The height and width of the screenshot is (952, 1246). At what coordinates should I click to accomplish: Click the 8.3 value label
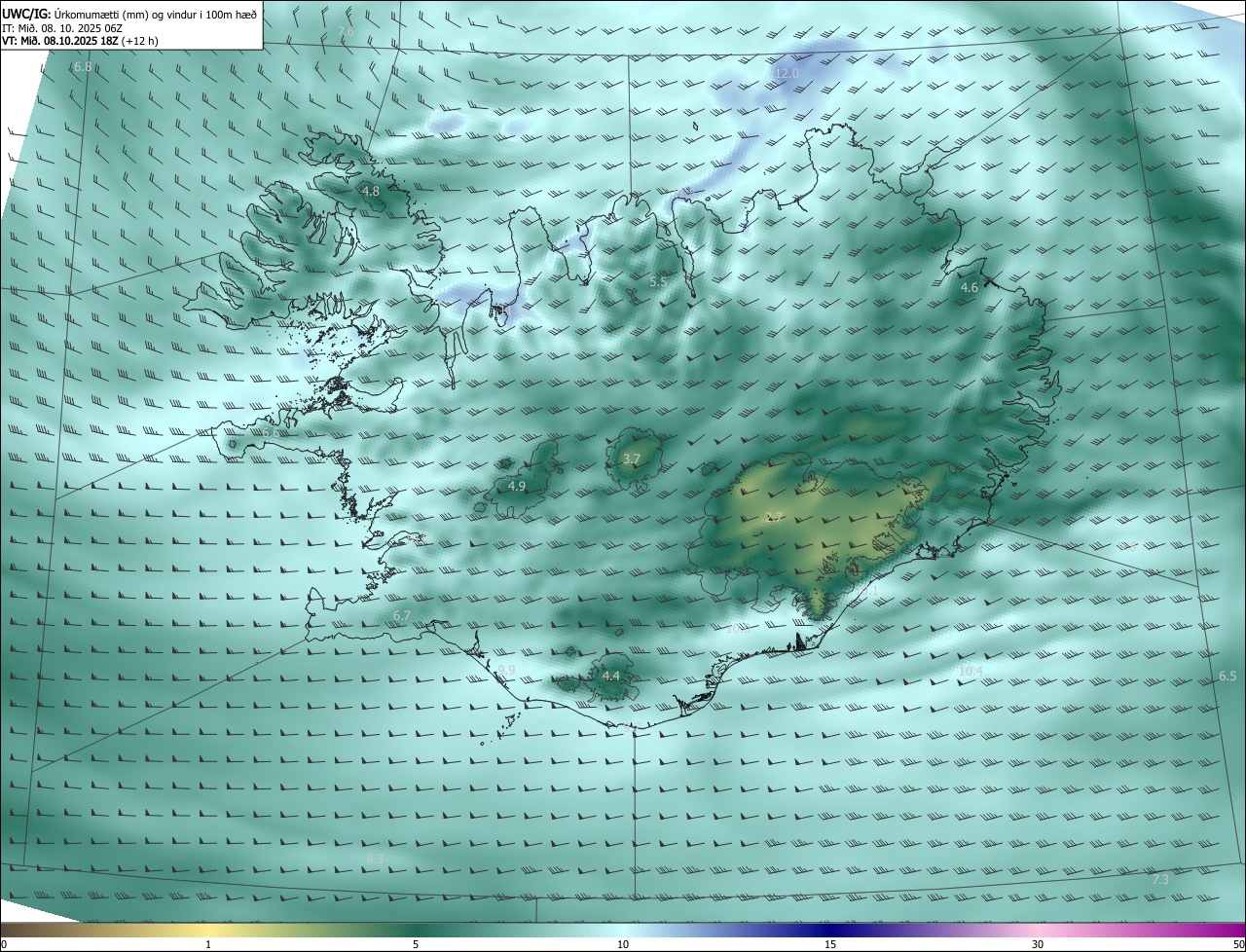click(x=375, y=859)
